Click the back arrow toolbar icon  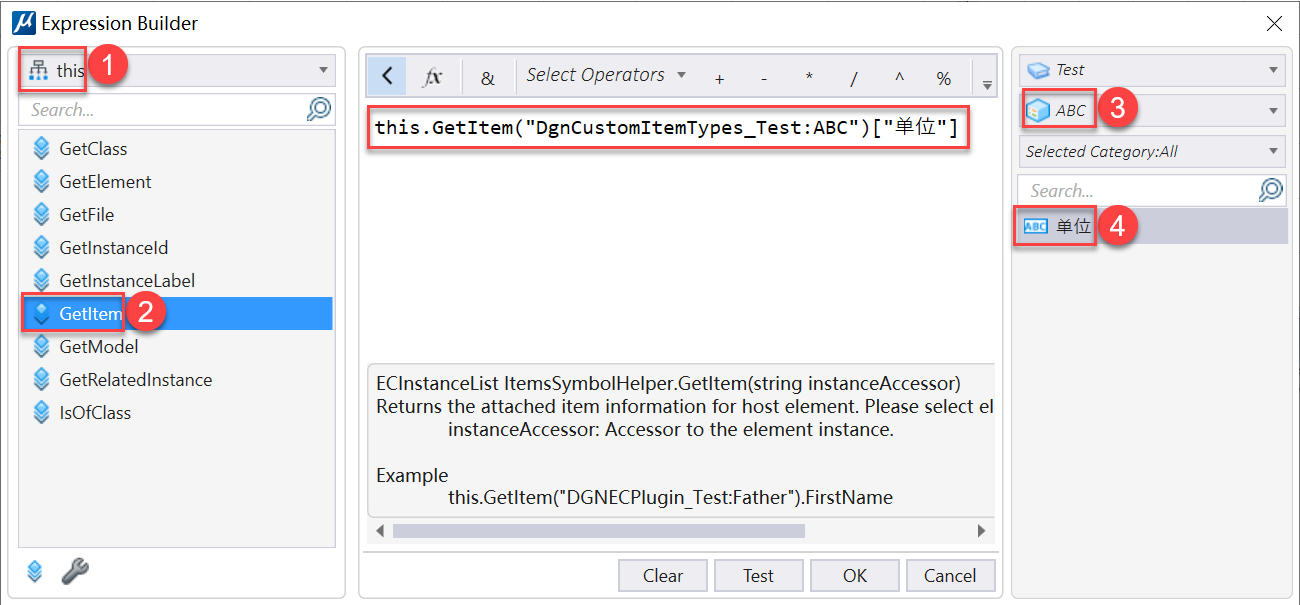(387, 76)
